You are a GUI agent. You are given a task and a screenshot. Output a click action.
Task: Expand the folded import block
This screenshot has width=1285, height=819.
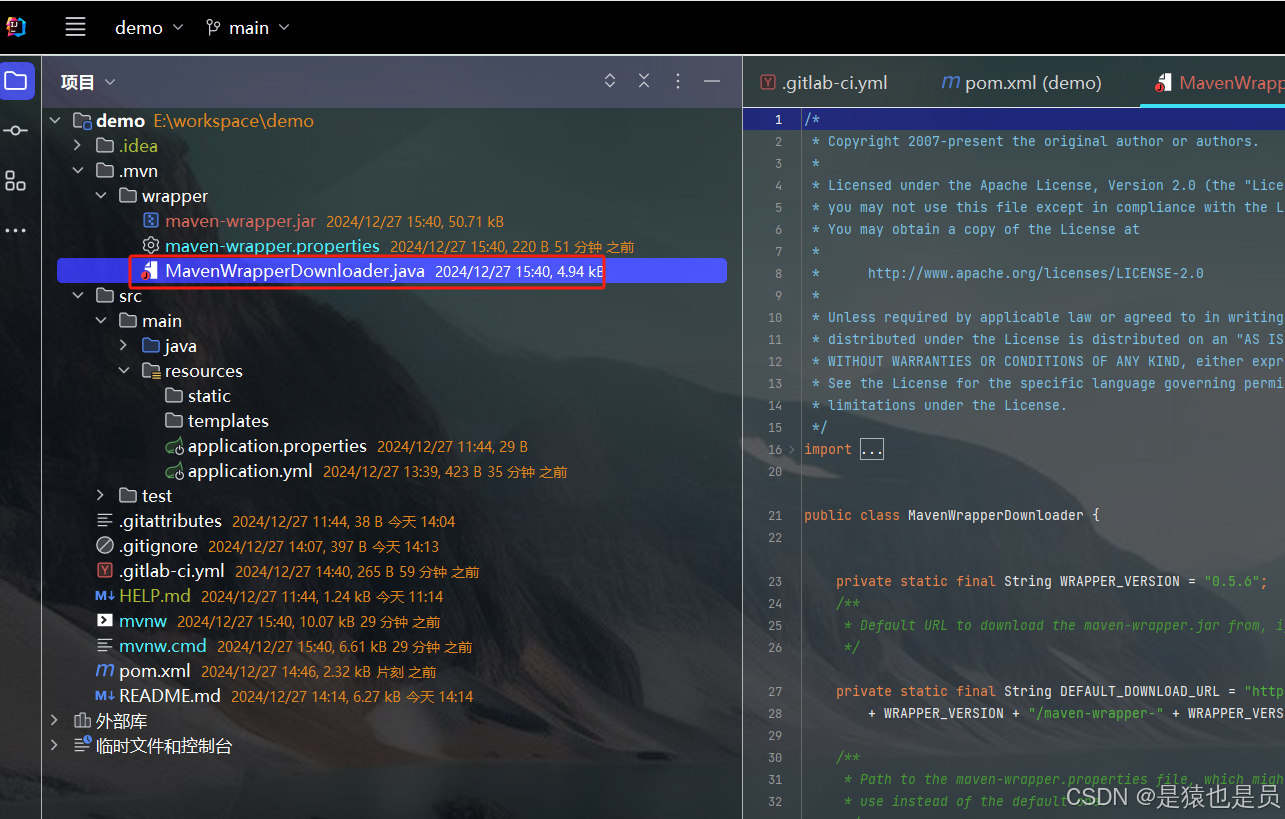pos(792,450)
